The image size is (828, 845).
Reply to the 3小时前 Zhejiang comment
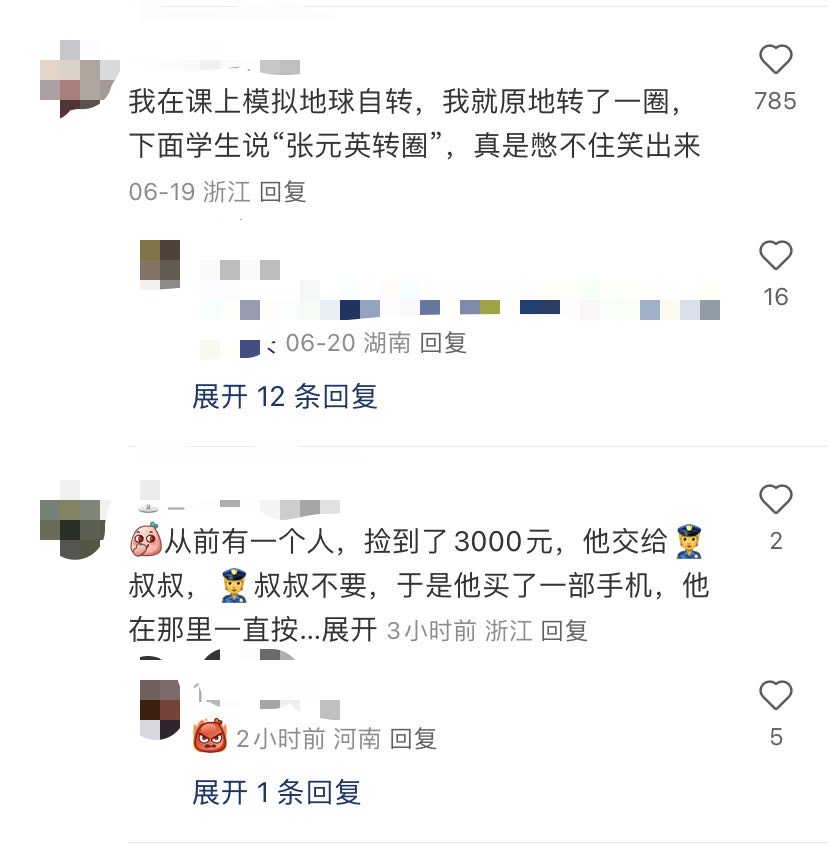click(564, 631)
